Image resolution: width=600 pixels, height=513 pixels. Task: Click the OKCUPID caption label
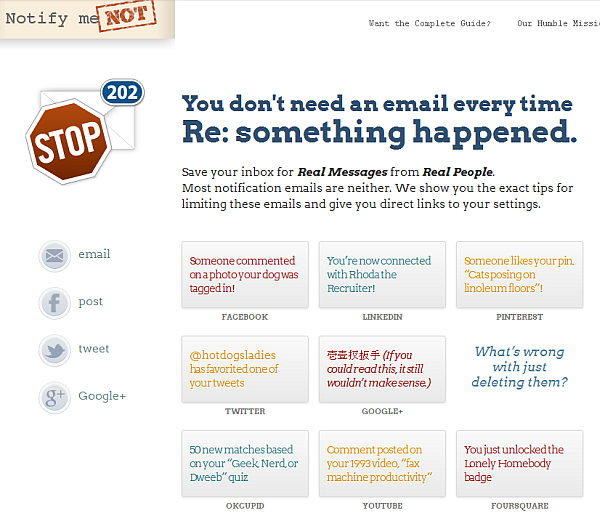click(245, 506)
